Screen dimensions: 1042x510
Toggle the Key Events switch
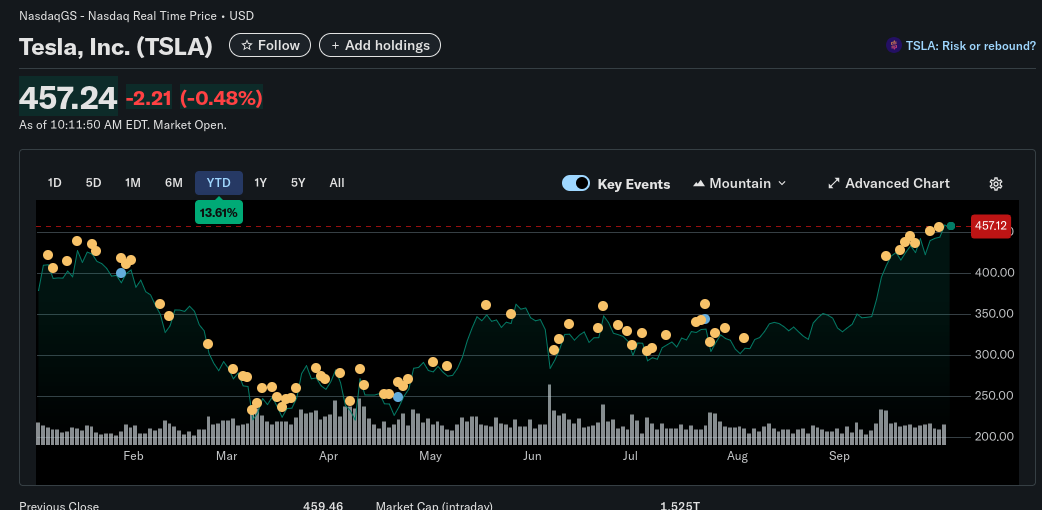pos(576,183)
